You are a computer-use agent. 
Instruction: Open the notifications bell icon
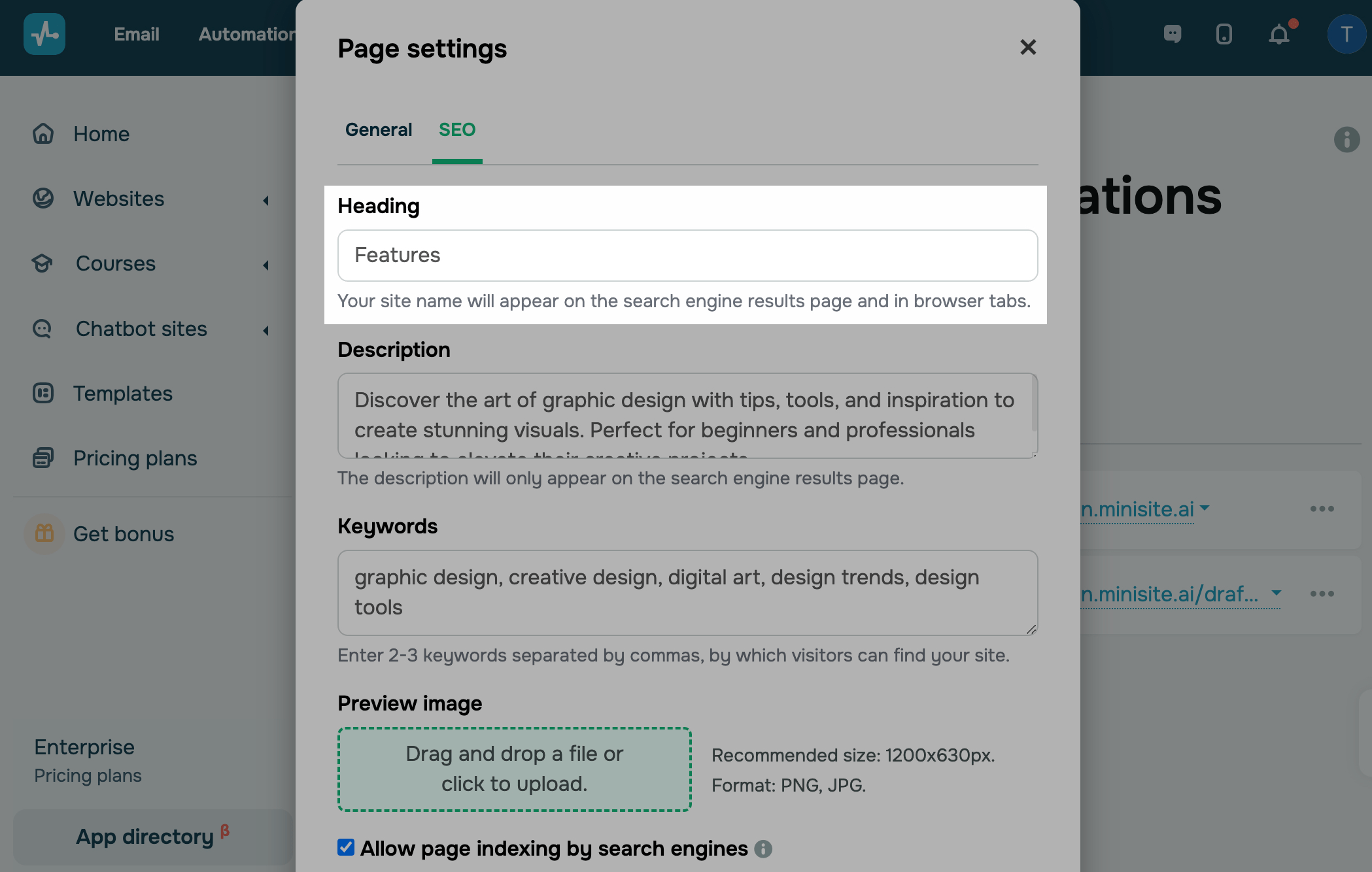(x=1279, y=34)
